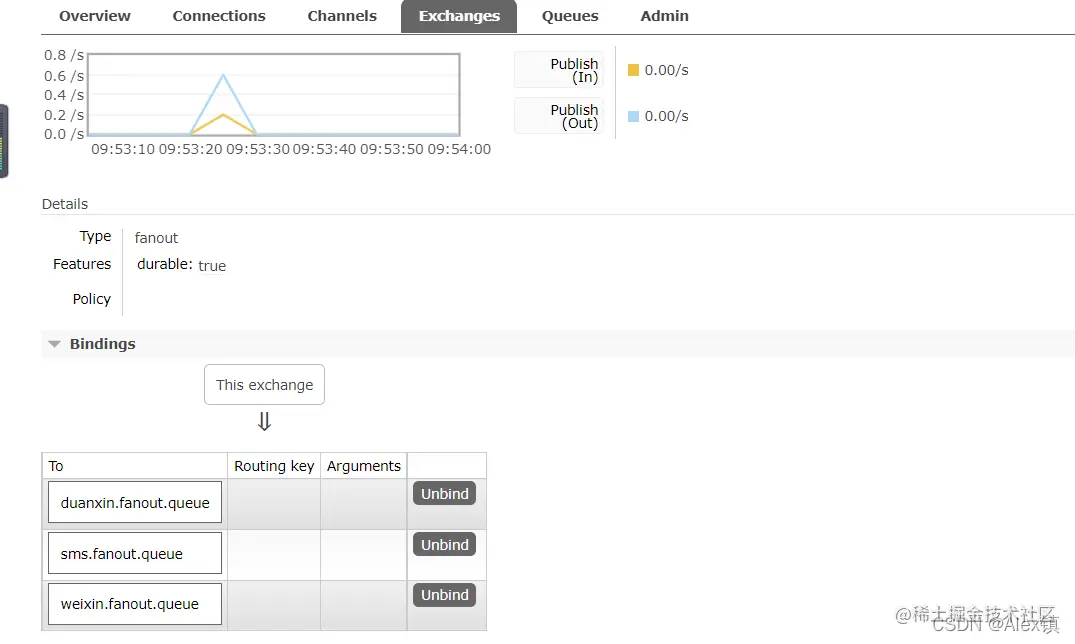Open the Overview tab
1075x644 pixels.
tap(95, 16)
